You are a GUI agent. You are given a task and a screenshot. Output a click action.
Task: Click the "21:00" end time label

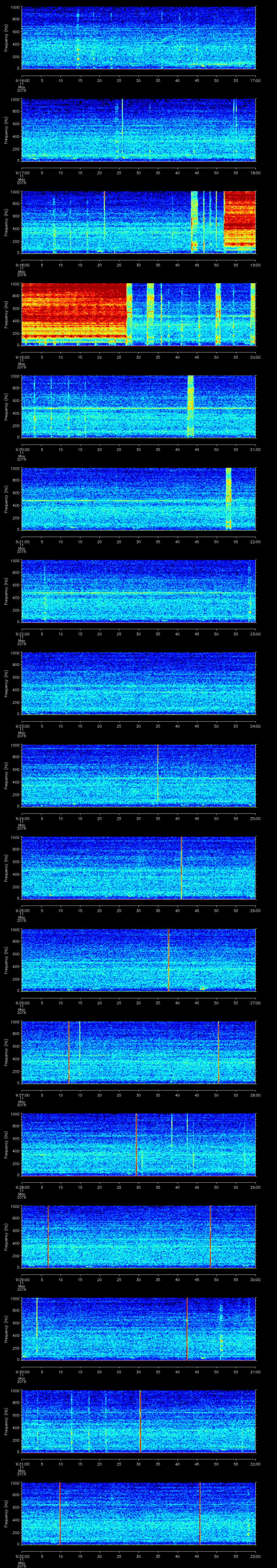256,449
